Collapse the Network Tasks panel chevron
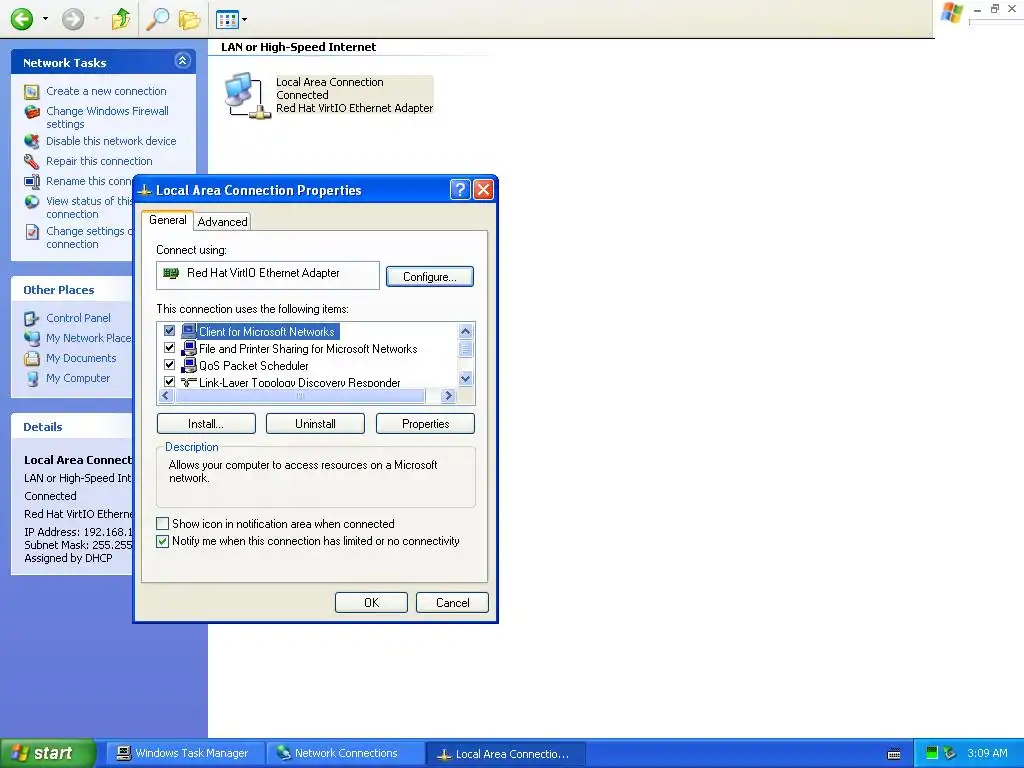1024x768 pixels. [x=182, y=61]
